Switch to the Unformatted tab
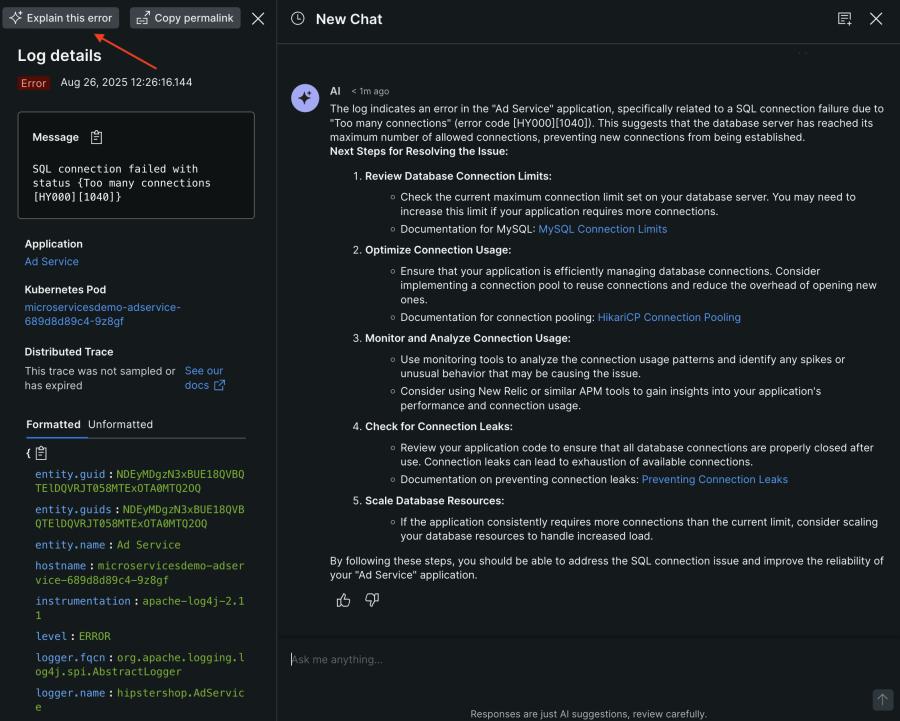 (x=121, y=424)
